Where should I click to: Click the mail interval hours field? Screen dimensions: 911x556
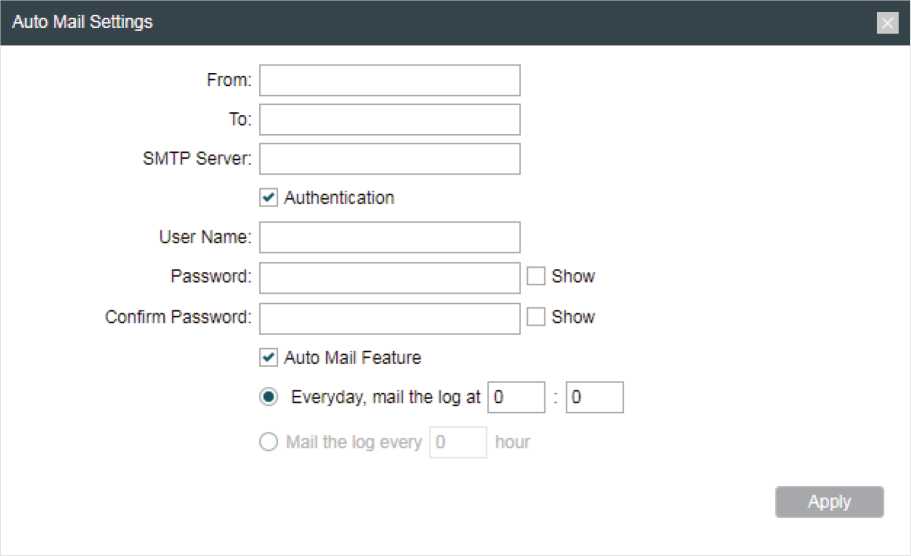click(x=458, y=442)
